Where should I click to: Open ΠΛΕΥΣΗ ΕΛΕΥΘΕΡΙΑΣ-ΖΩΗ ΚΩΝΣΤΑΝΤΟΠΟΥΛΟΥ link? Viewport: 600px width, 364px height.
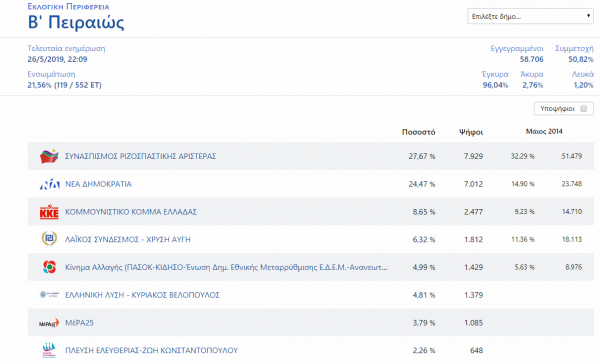[x=152, y=350]
